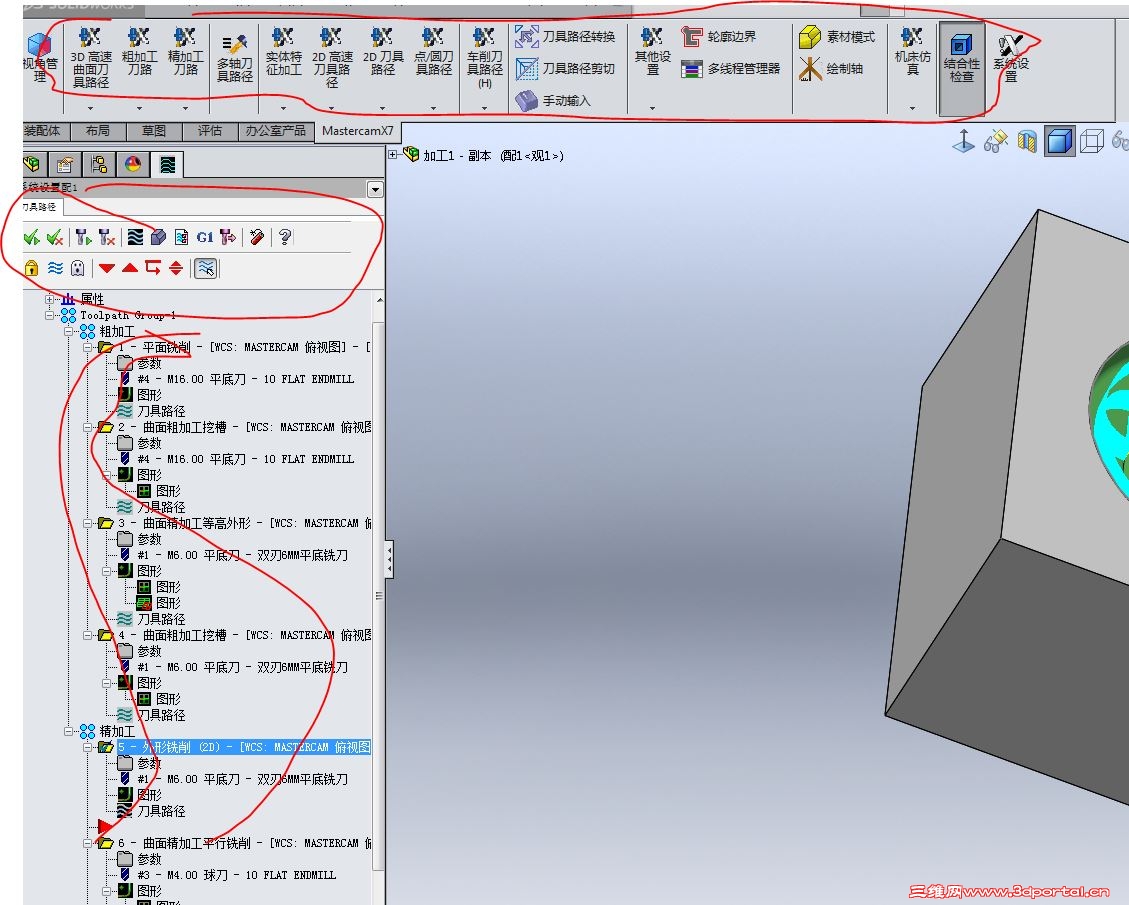The width and height of the screenshot is (1129, 905).
Task: Switch to 草图 ribbon tab
Action: 153,131
